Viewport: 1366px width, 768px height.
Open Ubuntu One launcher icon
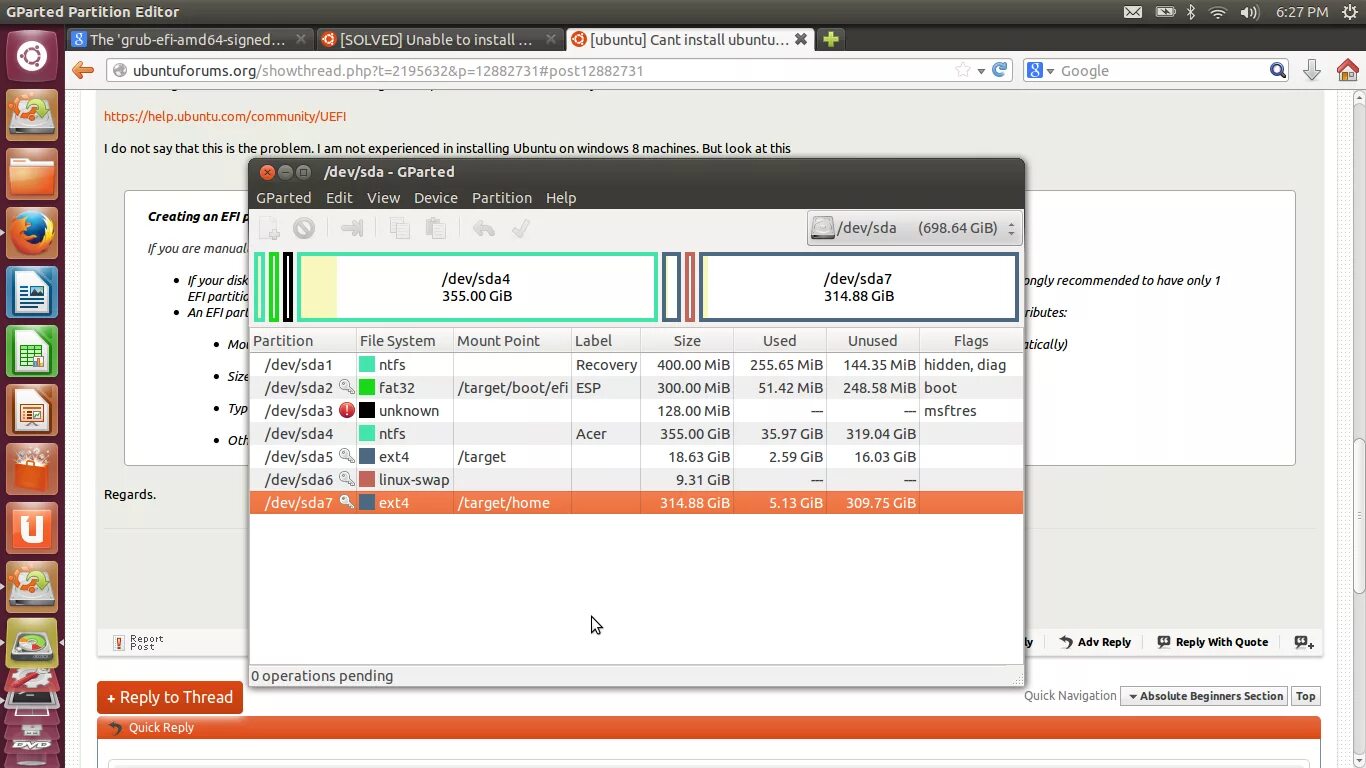(32, 528)
